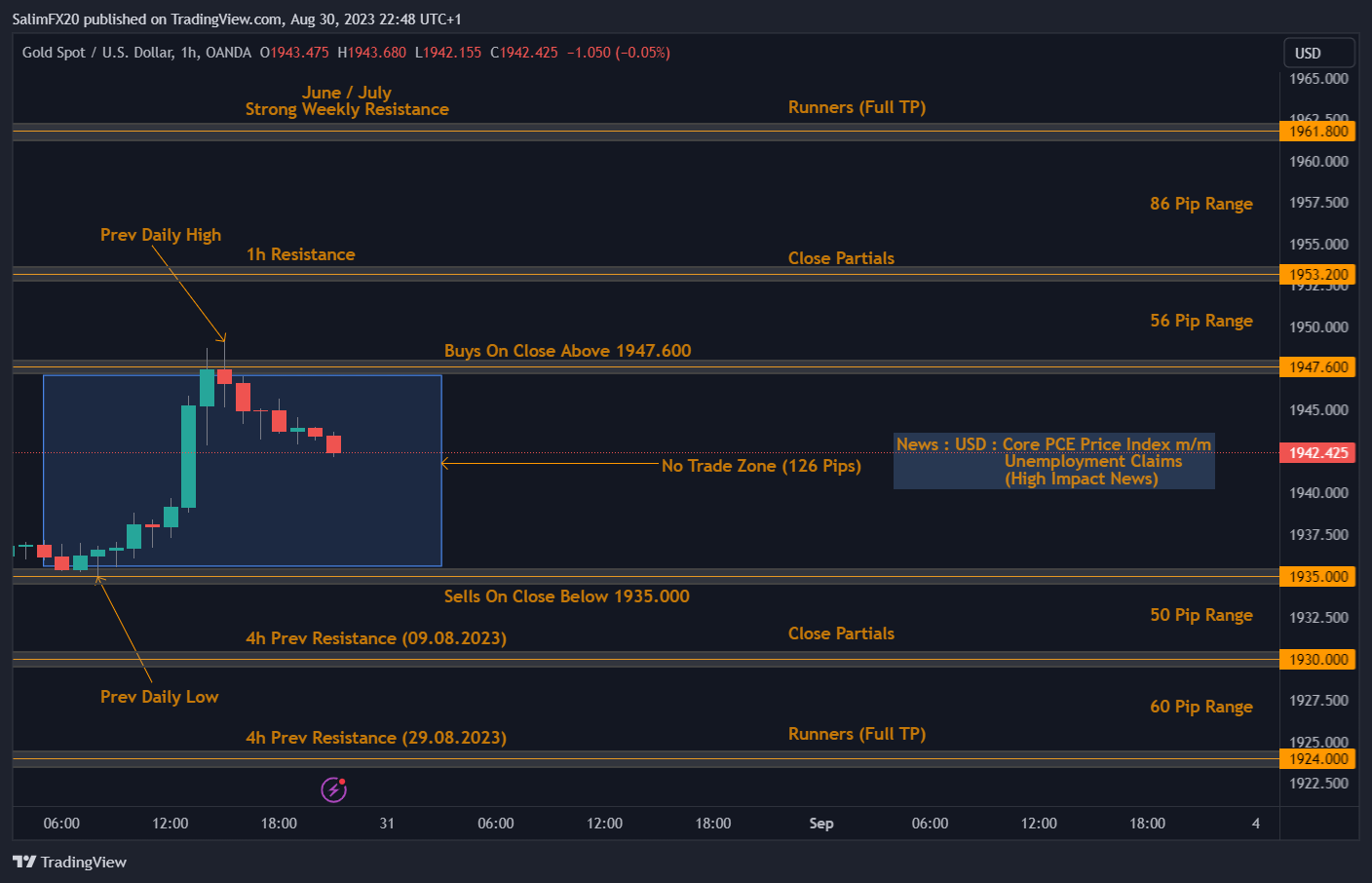This screenshot has width=1372, height=883.
Task: Click the red notification dot on events icon
Action: pos(341,782)
